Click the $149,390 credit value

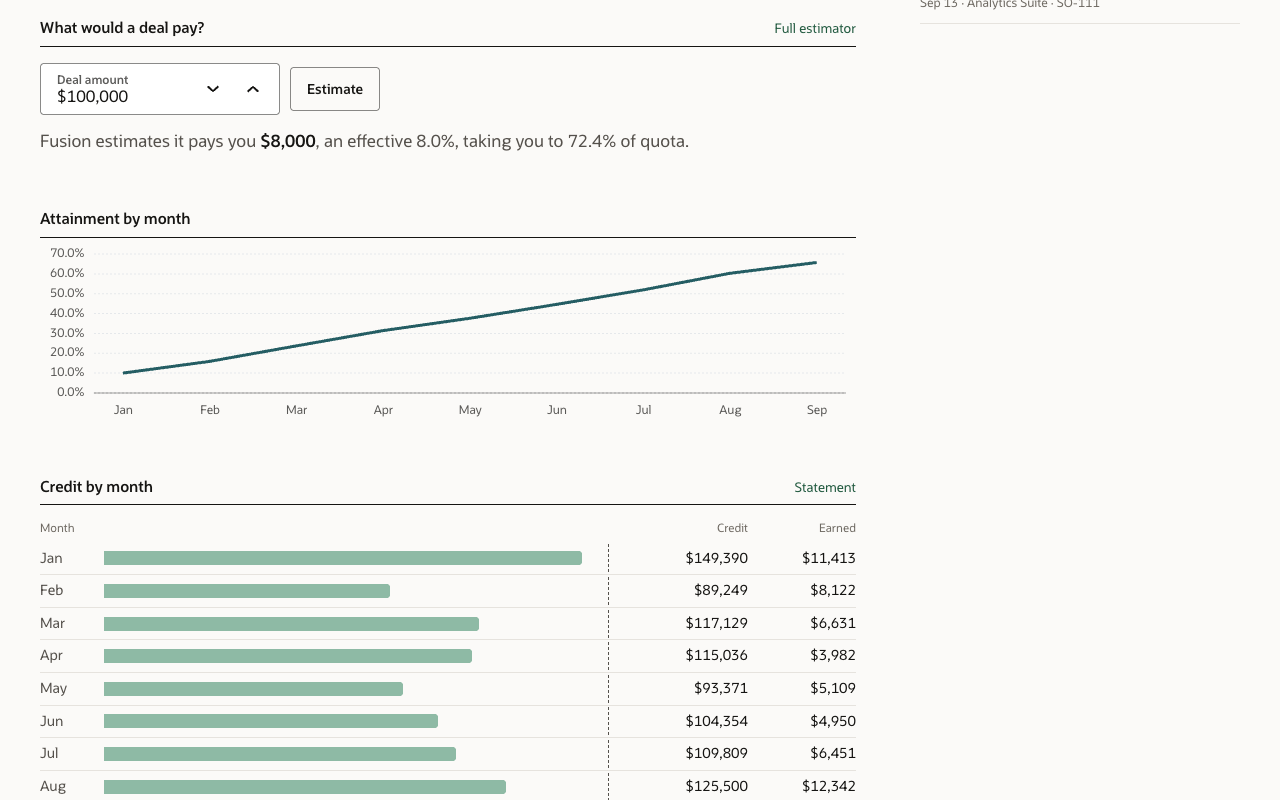(716, 558)
